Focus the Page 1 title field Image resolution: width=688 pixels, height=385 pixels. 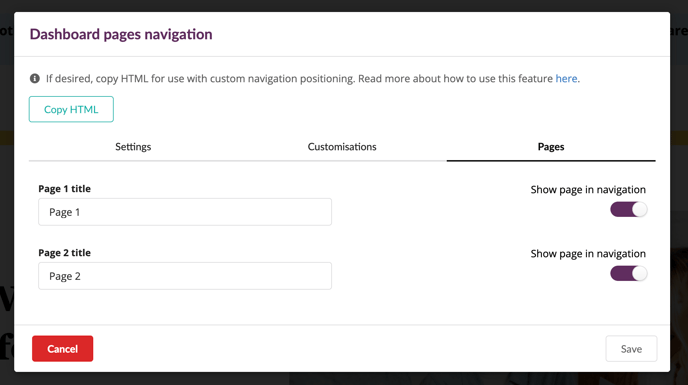[x=185, y=212]
